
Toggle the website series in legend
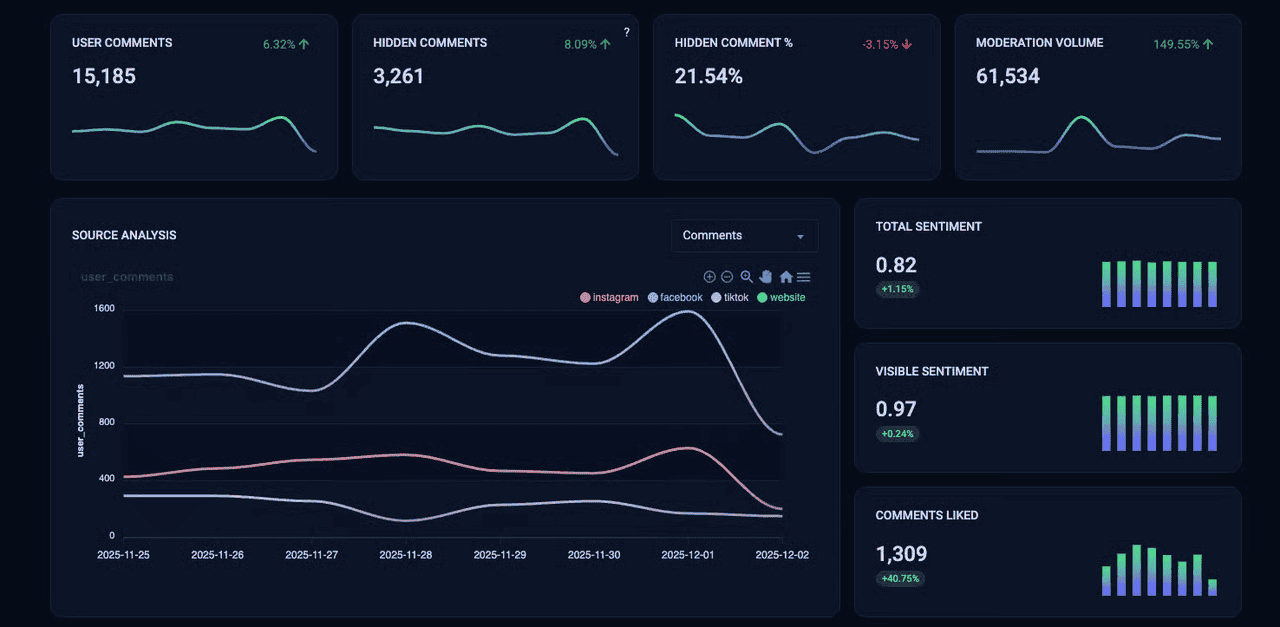click(x=781, y=298)
